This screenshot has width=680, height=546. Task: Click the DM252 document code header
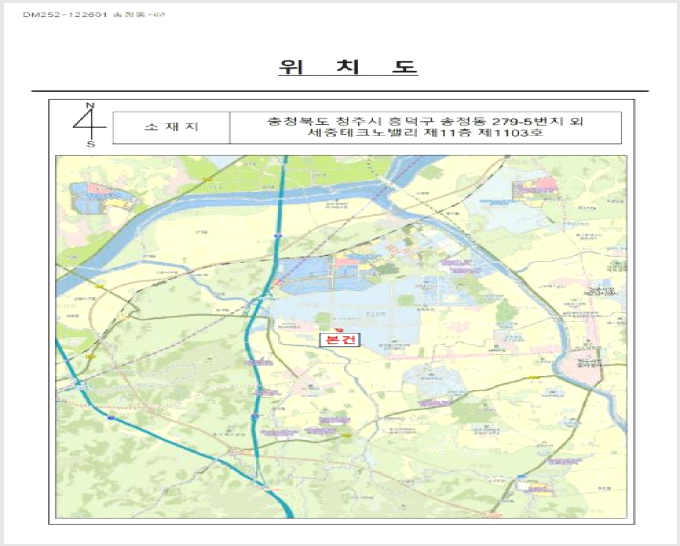tap(94, 15)
